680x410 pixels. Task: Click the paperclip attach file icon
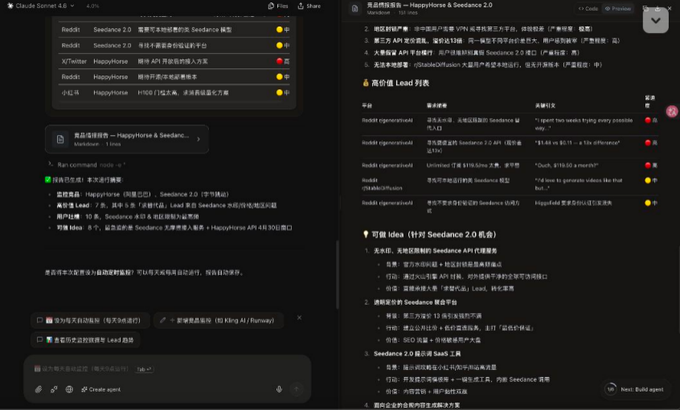tap(39, 389)
